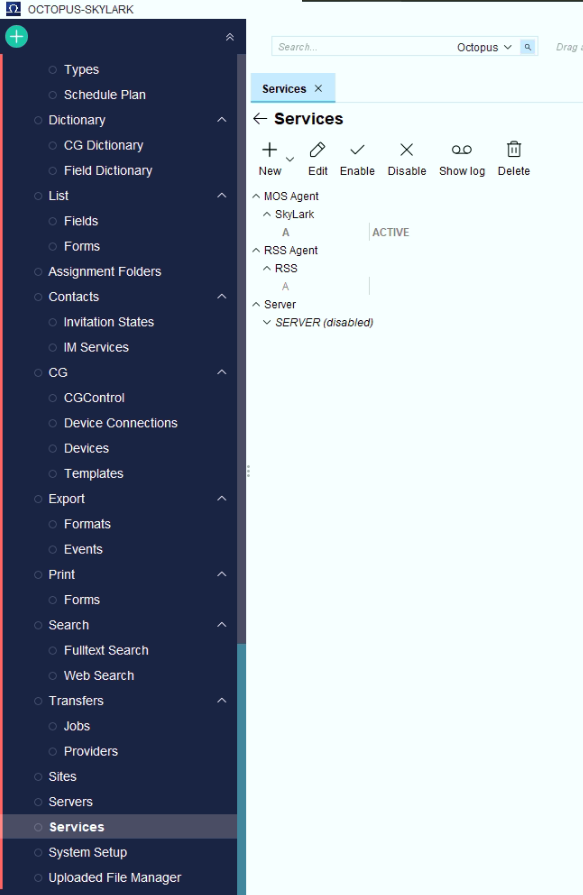Click the Edit pencil icon
This screenshot has width=583, height=895.
(317, 150)
